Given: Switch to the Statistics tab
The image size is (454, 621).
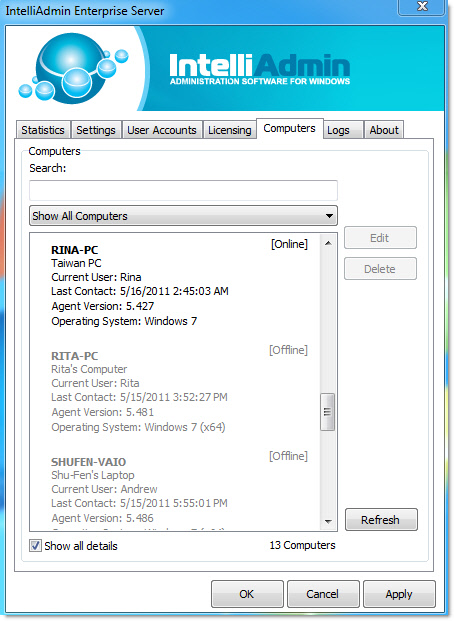Looking at the screenshot, I should (43, 130).
